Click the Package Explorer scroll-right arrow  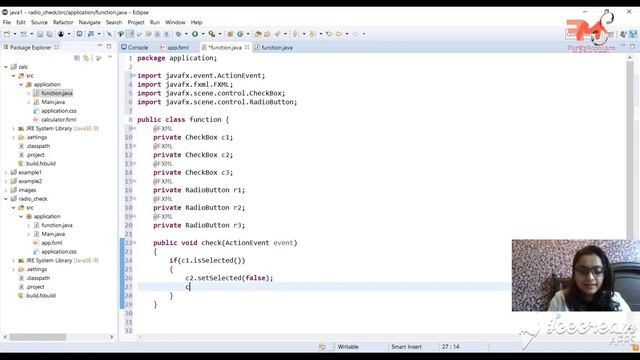[112, 337]
